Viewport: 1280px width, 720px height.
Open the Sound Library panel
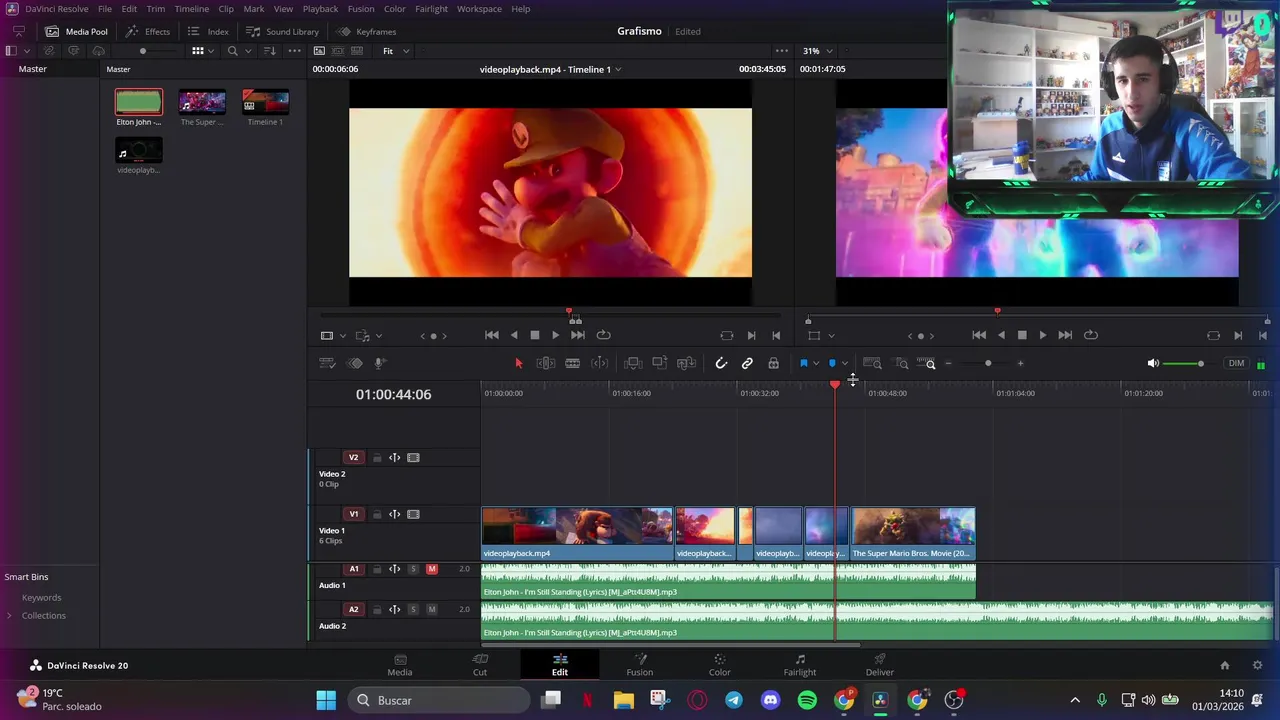282,31
